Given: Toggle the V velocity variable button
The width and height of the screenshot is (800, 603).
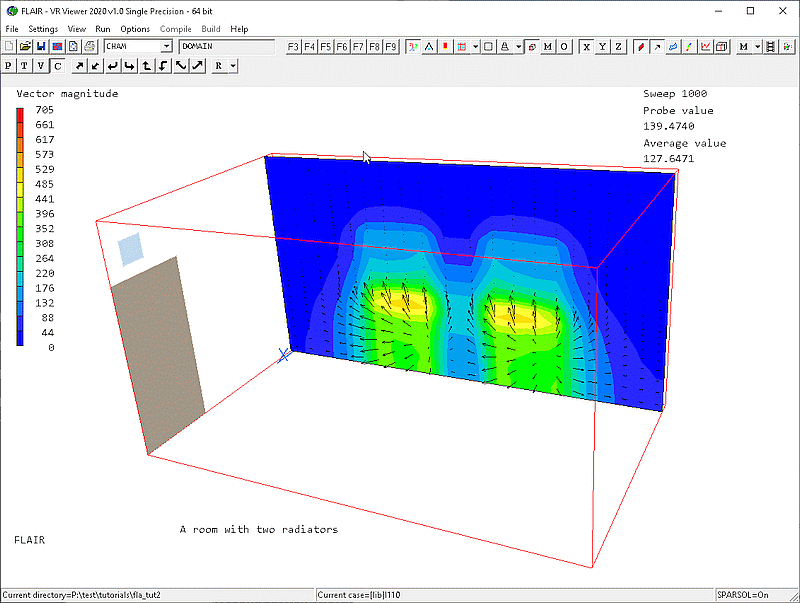Looking at the screenshot, I should pos(41,66).
